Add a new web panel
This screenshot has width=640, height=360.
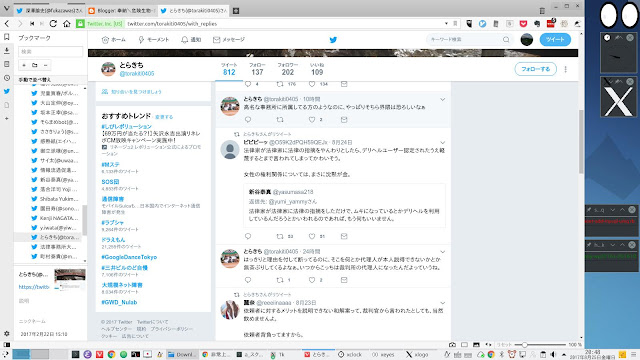7,118
